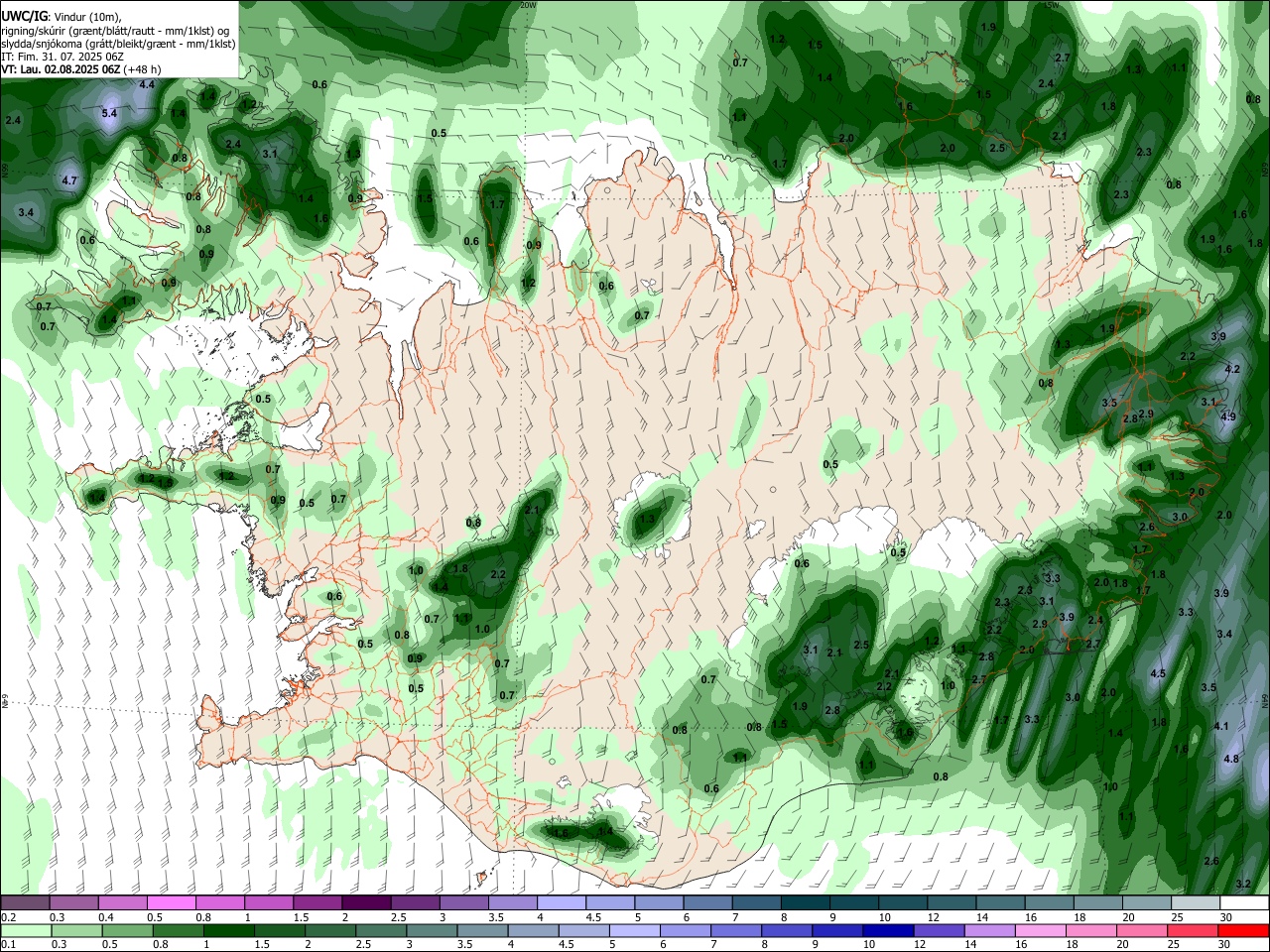The width and height of the screenshot is (1270, 952).
Task: Select the white swatch labeled 30 in upper legend row
Action: point(1244,903)
